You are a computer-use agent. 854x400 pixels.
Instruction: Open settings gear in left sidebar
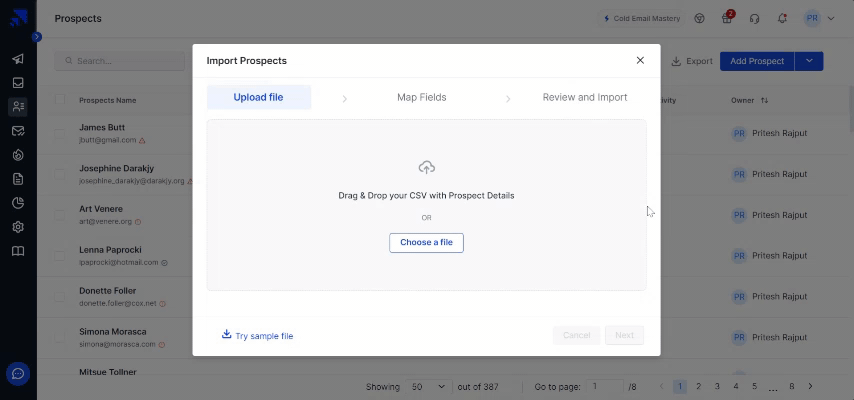point(18,227)
